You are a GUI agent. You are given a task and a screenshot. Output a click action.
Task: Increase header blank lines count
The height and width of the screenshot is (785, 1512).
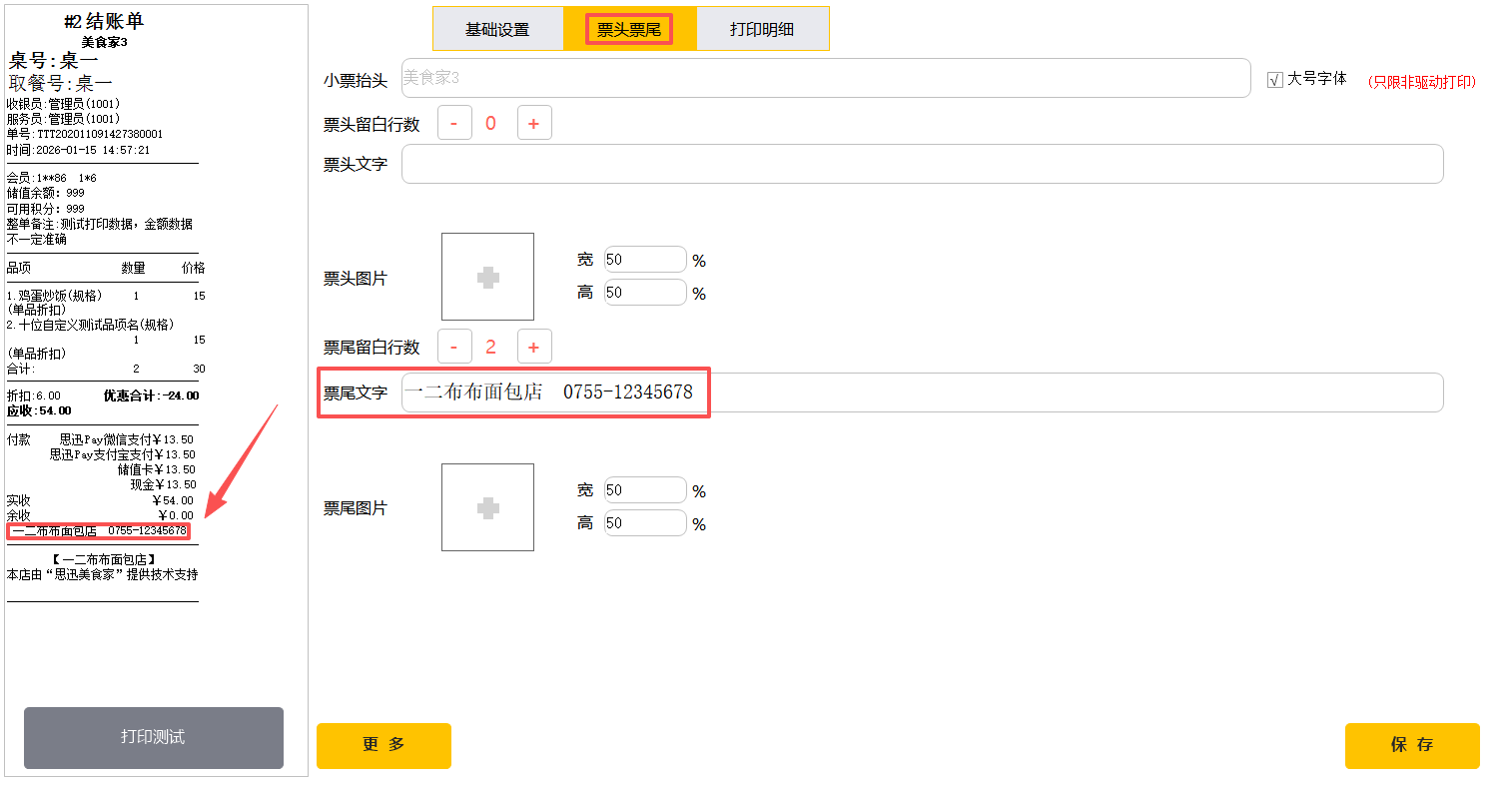click(533, 123)
